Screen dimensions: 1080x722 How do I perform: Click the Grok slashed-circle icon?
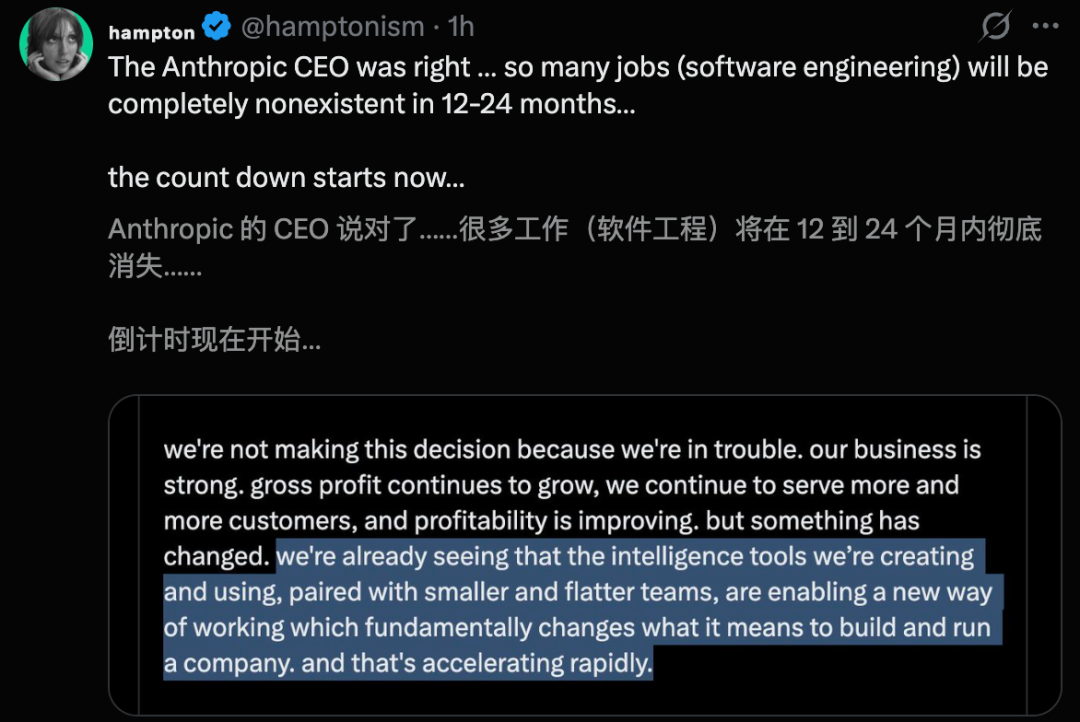996,26
